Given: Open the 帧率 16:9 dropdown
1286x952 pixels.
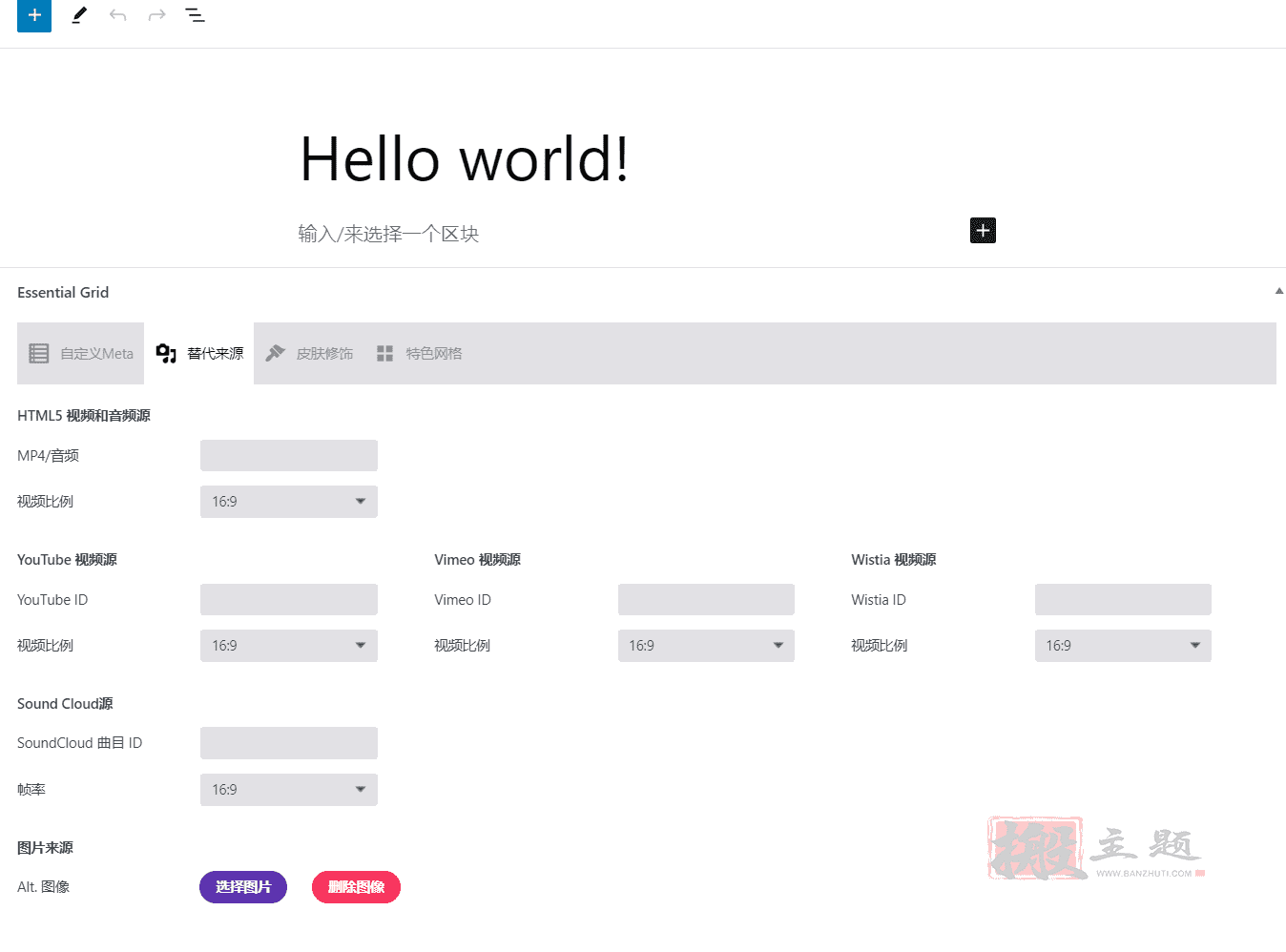Looking at the screenshot, I should tap(289, 790).
